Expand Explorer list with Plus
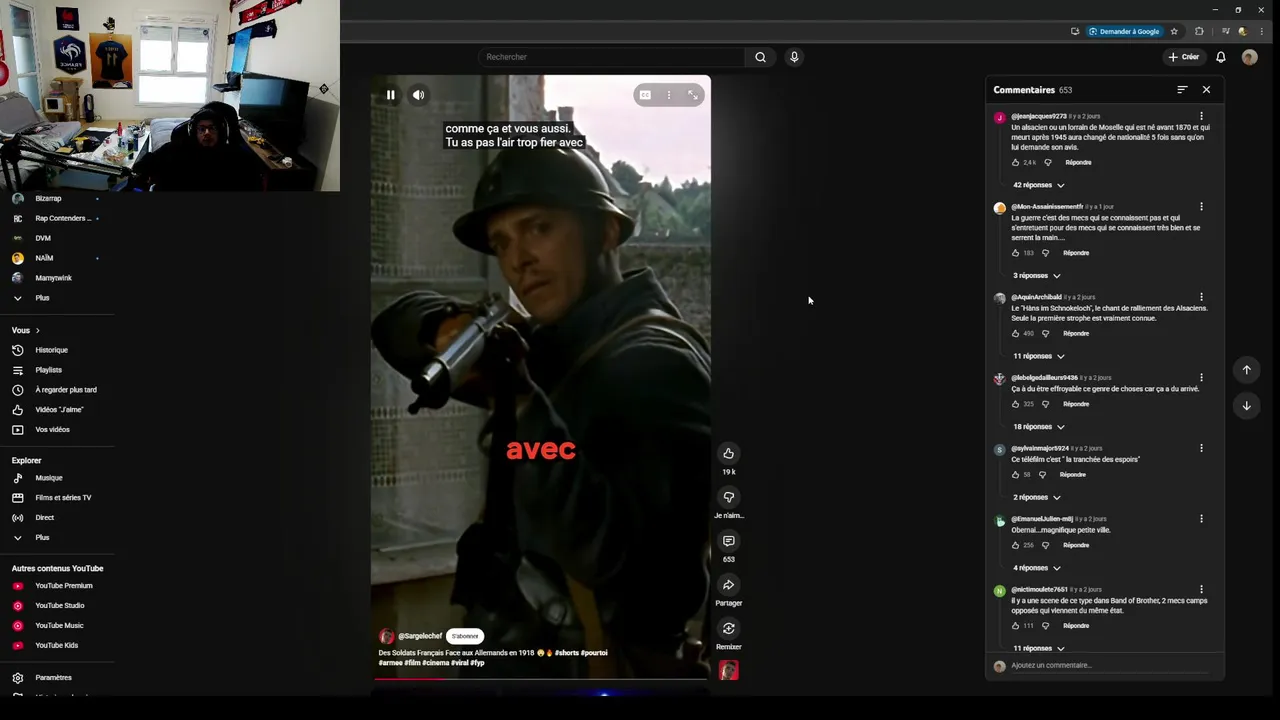Viewport: 1280px width, 720px height. coord(42,538)
